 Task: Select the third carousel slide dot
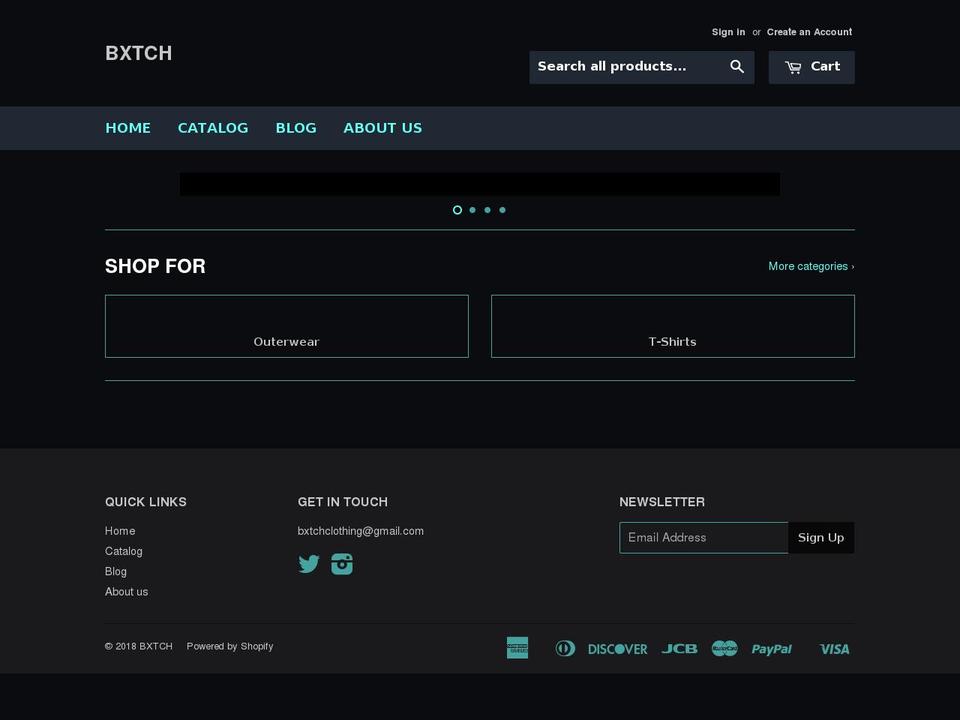pos(487,210)
